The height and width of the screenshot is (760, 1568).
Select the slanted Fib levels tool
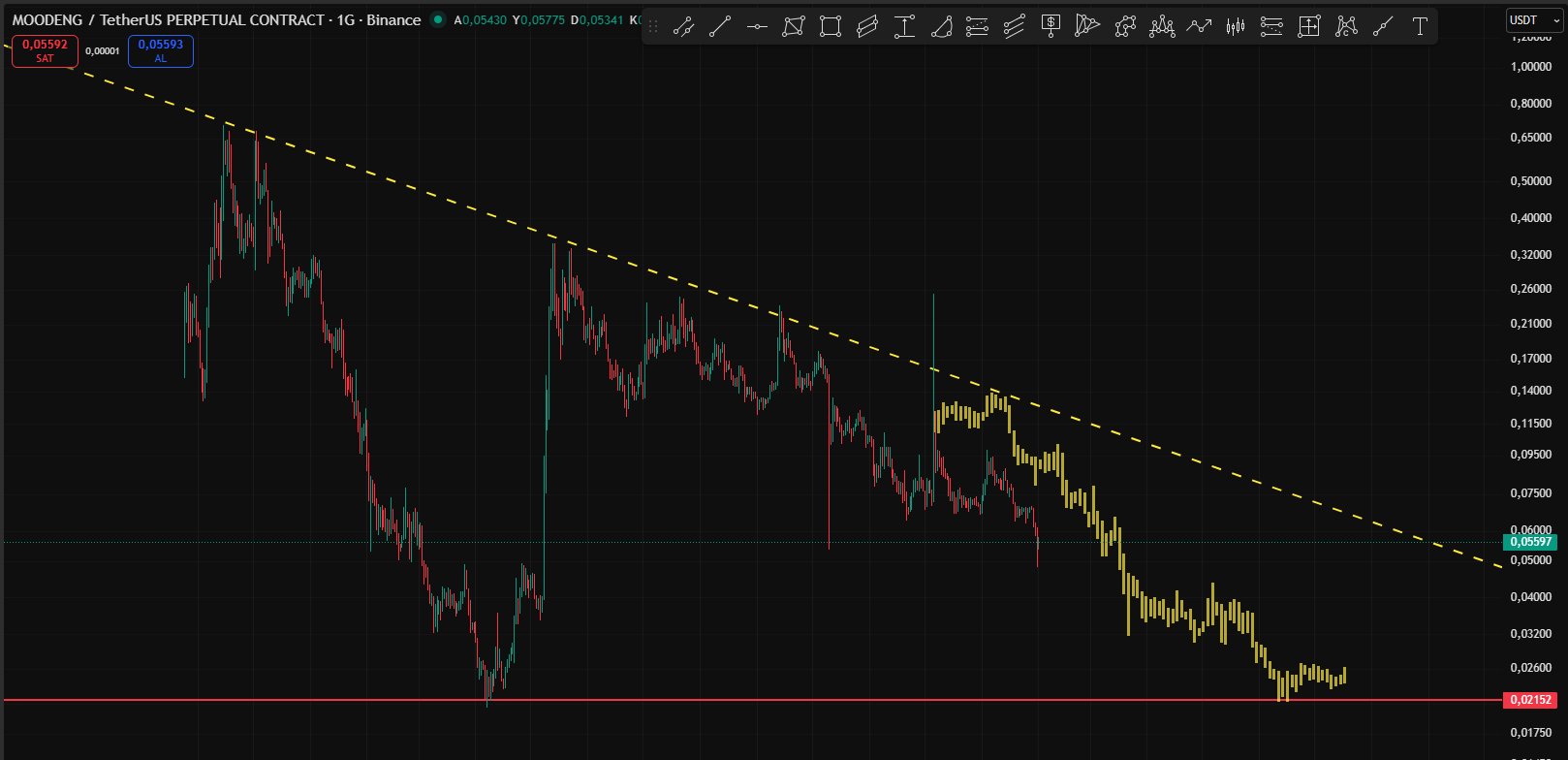[x=1014, y=27]
